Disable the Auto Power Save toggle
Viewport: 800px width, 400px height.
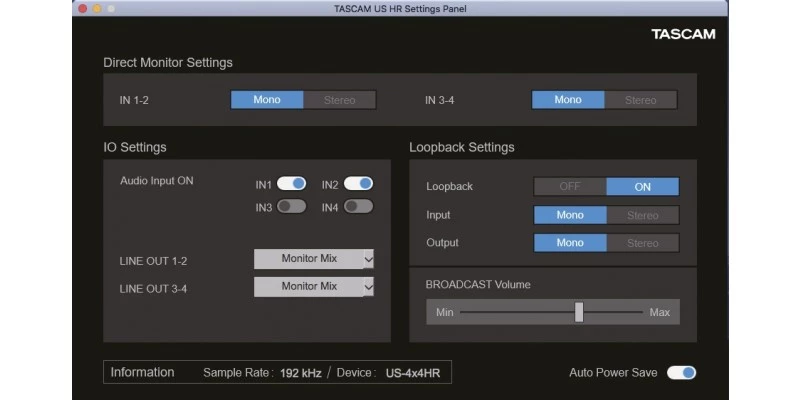click(x=681, y=373)
